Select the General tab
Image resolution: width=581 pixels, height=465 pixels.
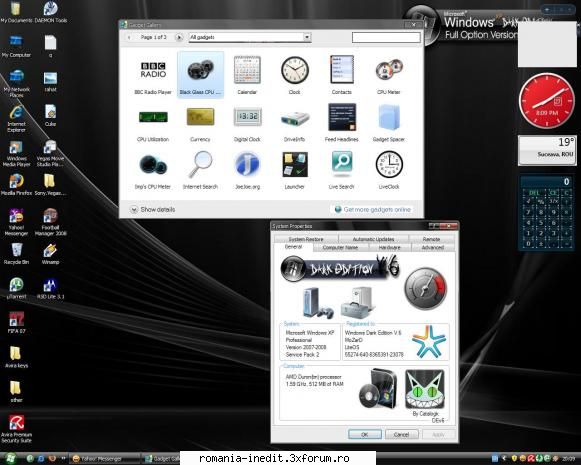pos(293,247)
